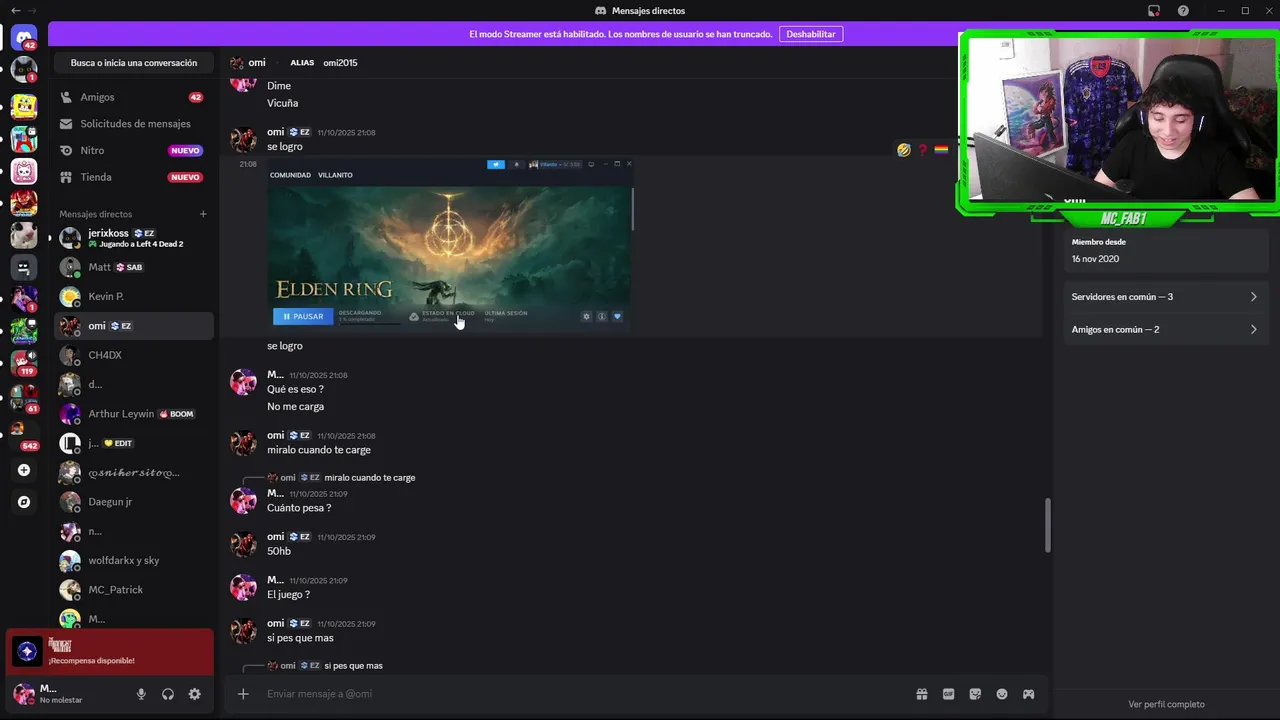This screenshot has height=720, width=1280.
Task: Open Tienda shop page
Action: (133, 177)
